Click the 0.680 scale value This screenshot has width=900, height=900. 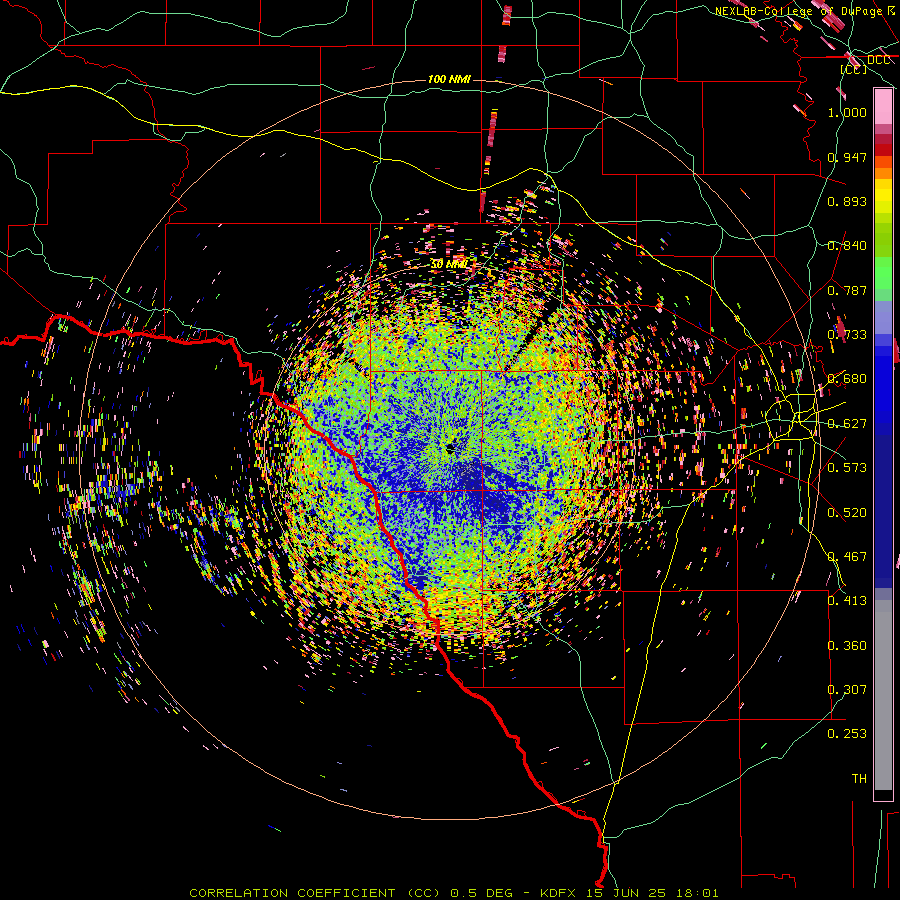847,379
